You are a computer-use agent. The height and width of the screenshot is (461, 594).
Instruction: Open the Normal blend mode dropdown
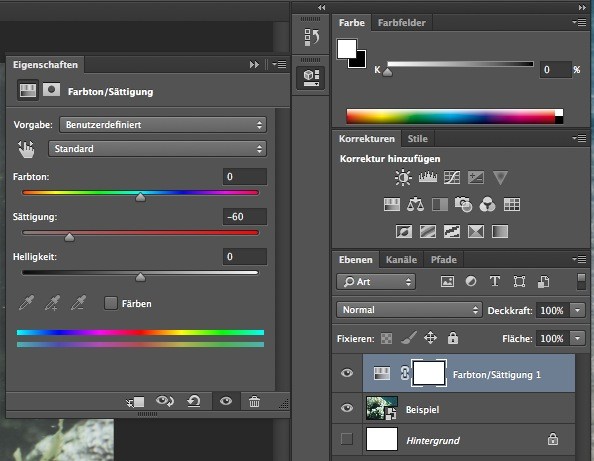tap(409, 310)
